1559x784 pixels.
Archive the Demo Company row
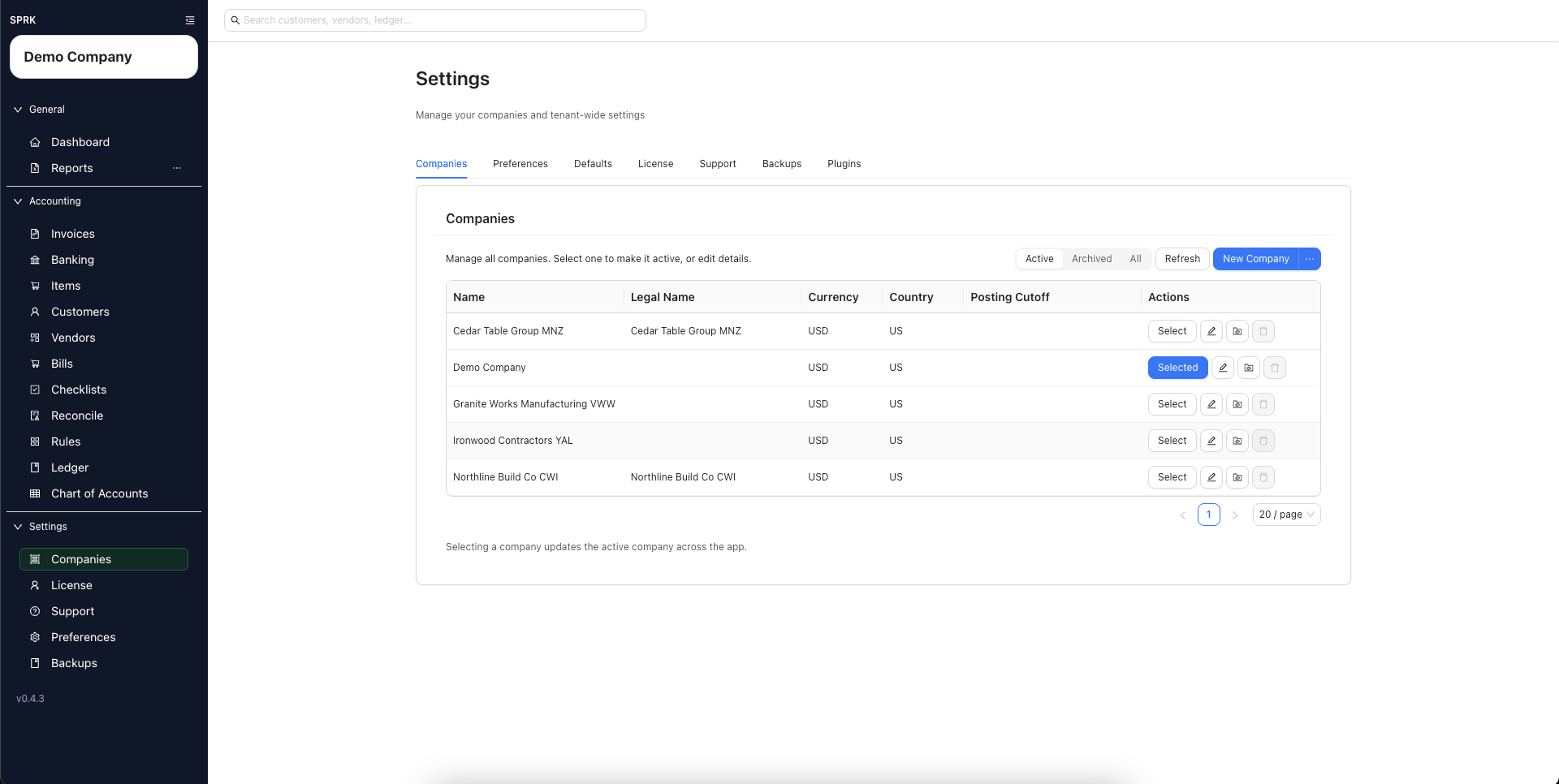[x=1249, y=368]
